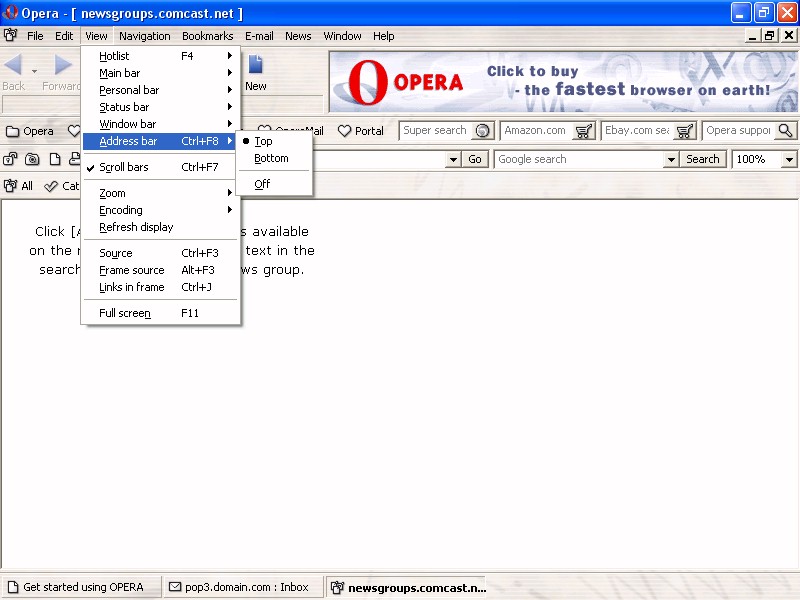
Task: Select the Top address bar position
Action: (x=263, y=142)
